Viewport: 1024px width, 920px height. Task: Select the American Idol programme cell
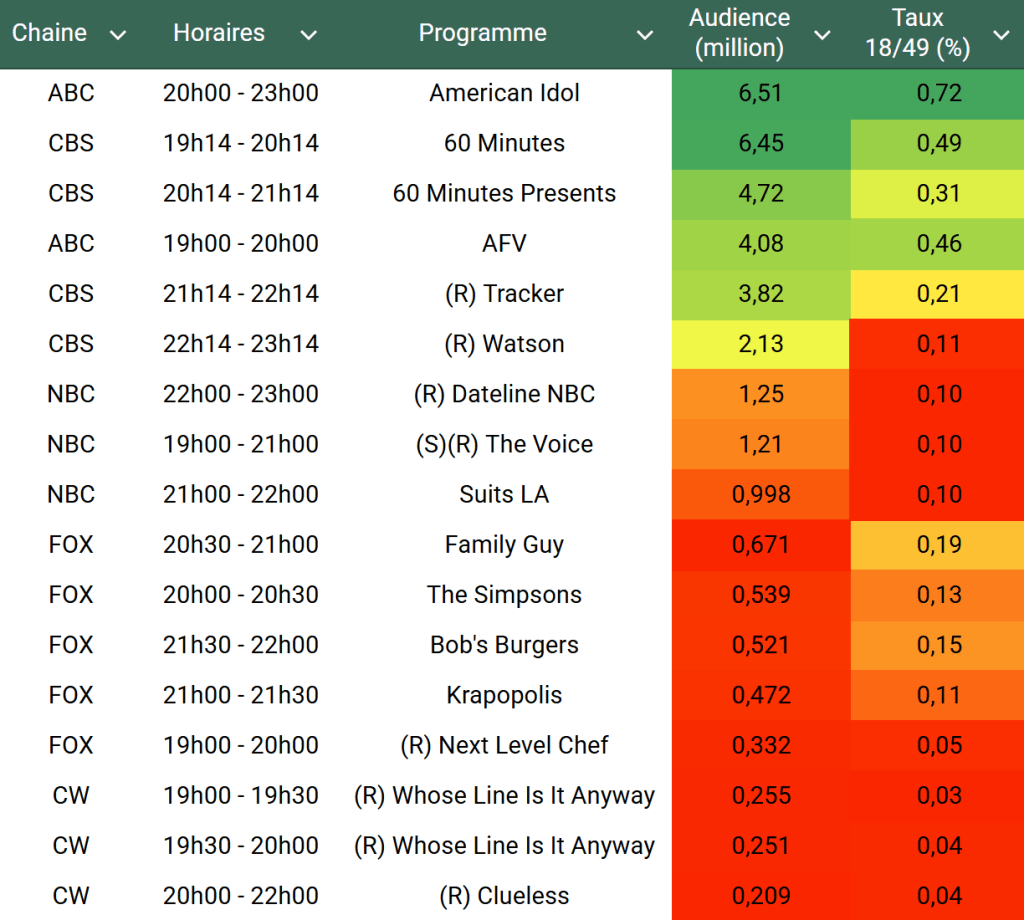click(x=504, y=93)
